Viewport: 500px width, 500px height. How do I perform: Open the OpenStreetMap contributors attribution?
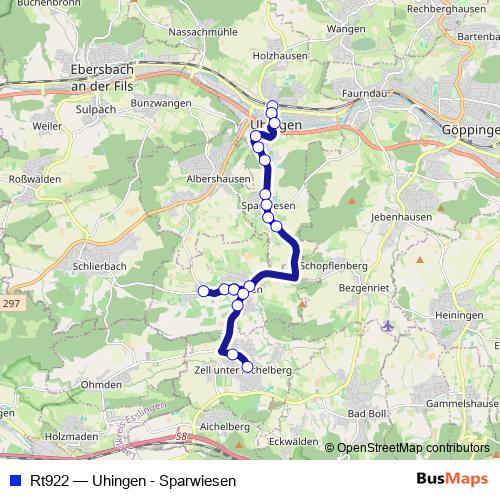pyautogui.click(x=407, y=448)
